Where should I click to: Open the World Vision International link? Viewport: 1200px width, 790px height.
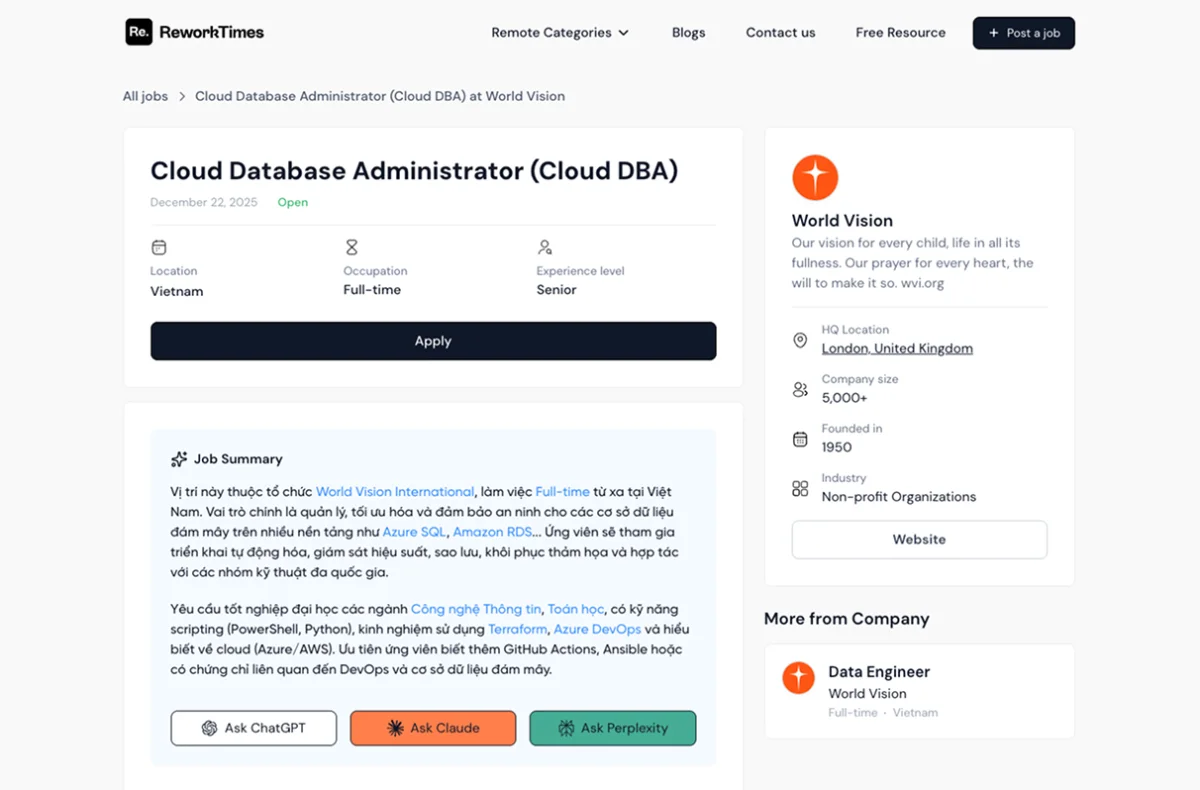395,492
